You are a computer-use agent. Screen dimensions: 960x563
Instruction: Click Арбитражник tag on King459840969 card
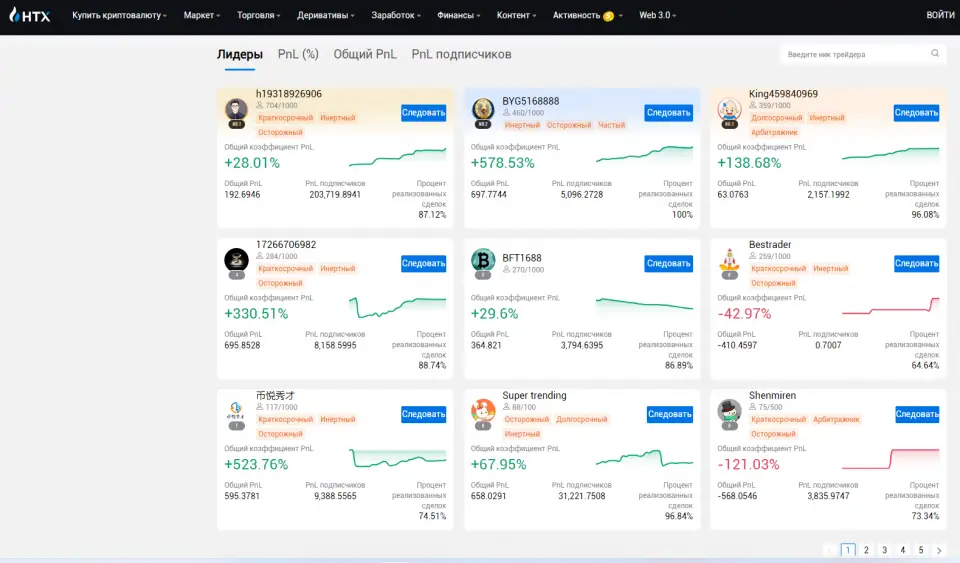(774, 132)
